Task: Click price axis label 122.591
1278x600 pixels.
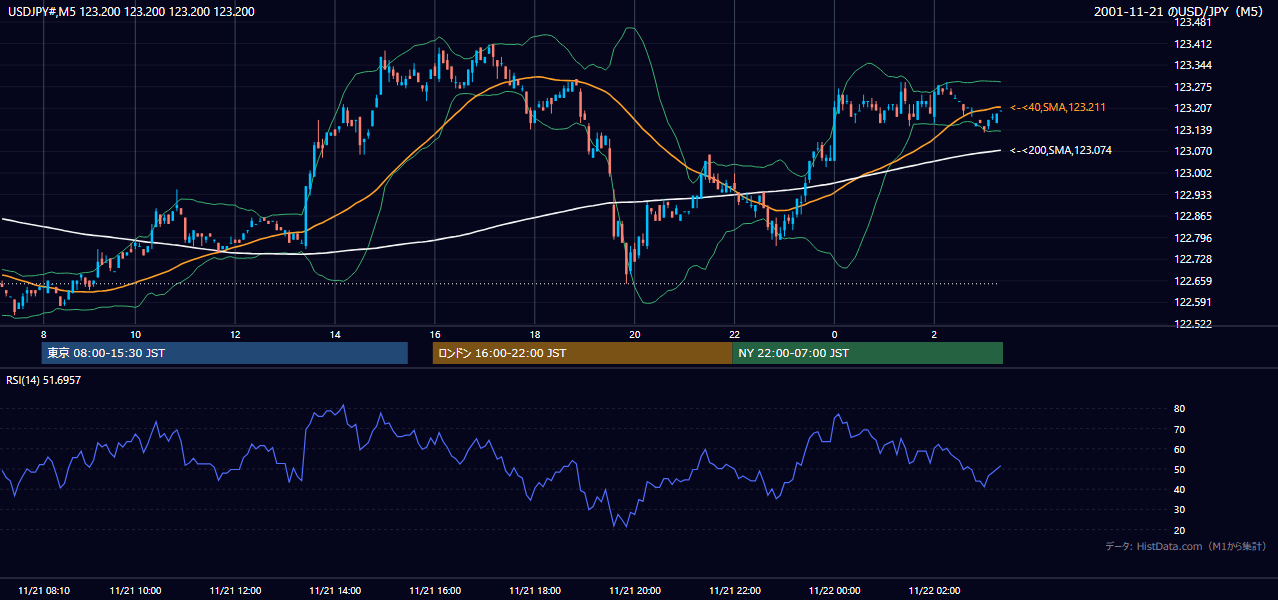Action: tap(1192, 302)
